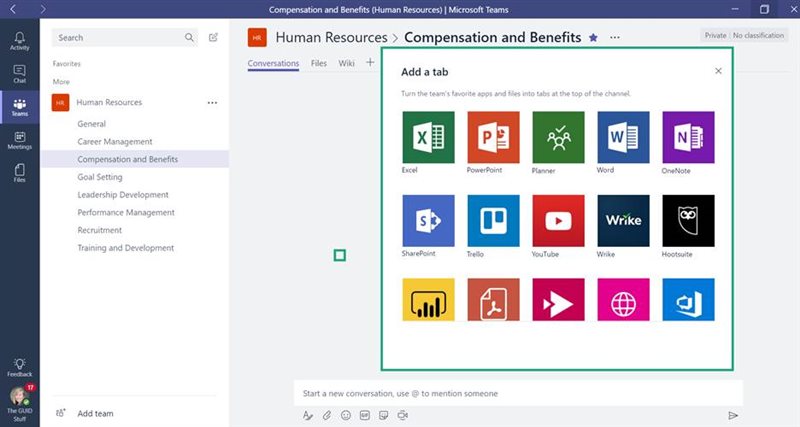Open the Recruitment channel

(x=99, y=230)
